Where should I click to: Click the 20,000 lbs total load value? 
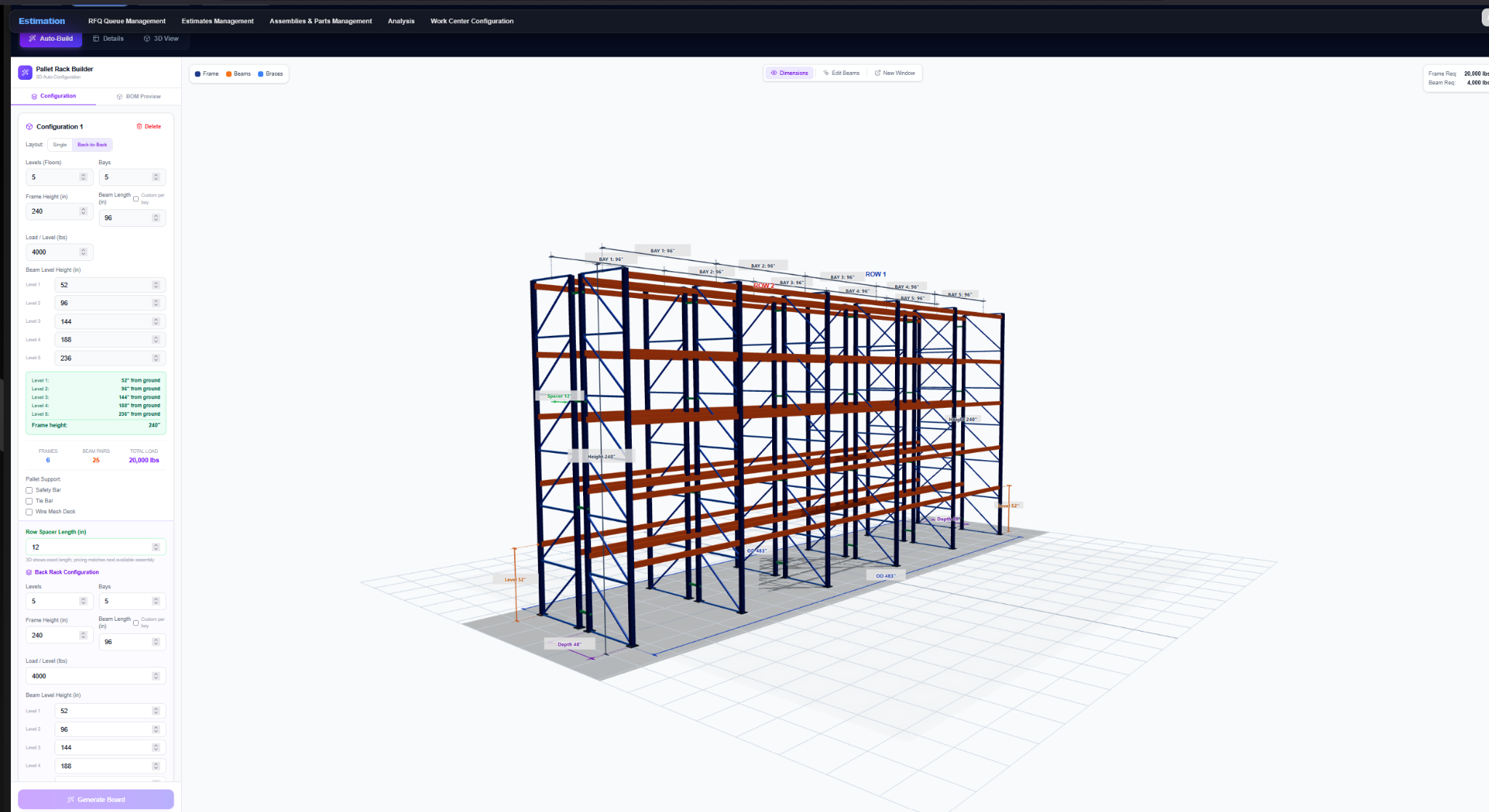(x=144, y=460)
